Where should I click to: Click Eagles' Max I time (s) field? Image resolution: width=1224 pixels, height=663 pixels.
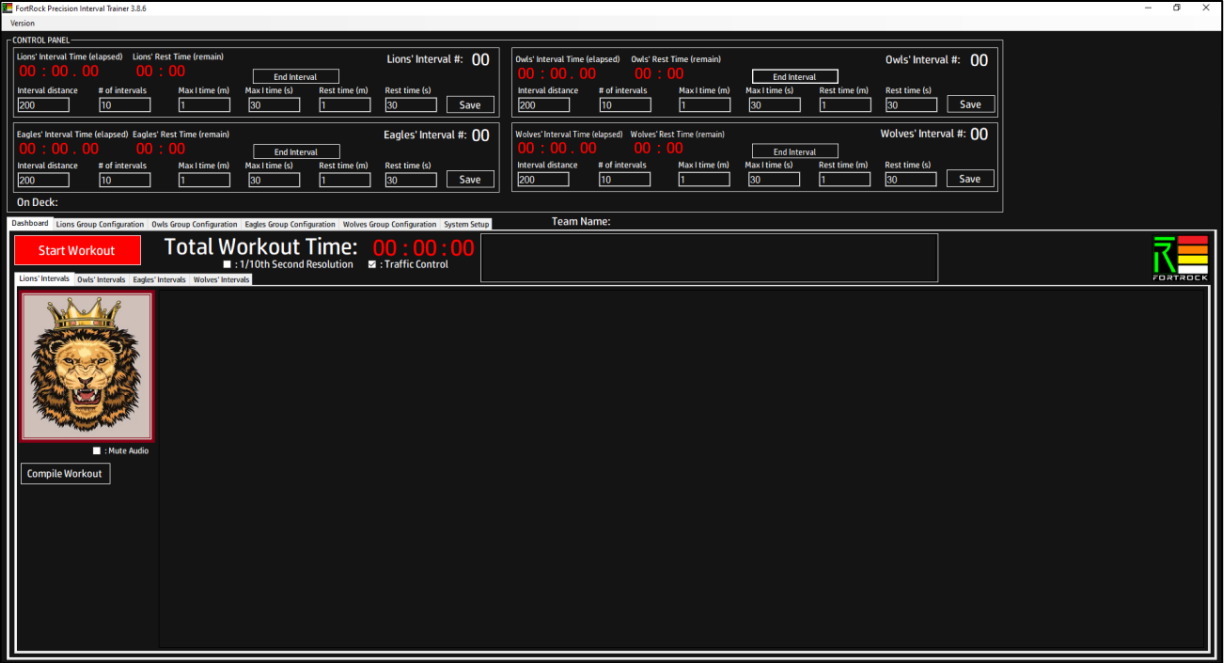(x=274, y=181)
